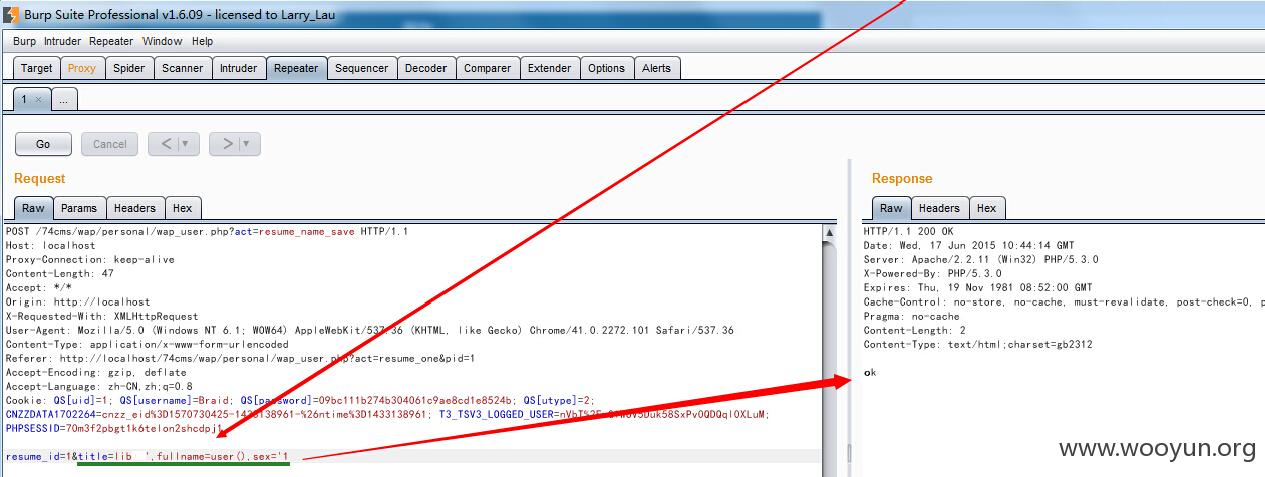
Task: Switch to the Options tab
Action: pos(606,68)
